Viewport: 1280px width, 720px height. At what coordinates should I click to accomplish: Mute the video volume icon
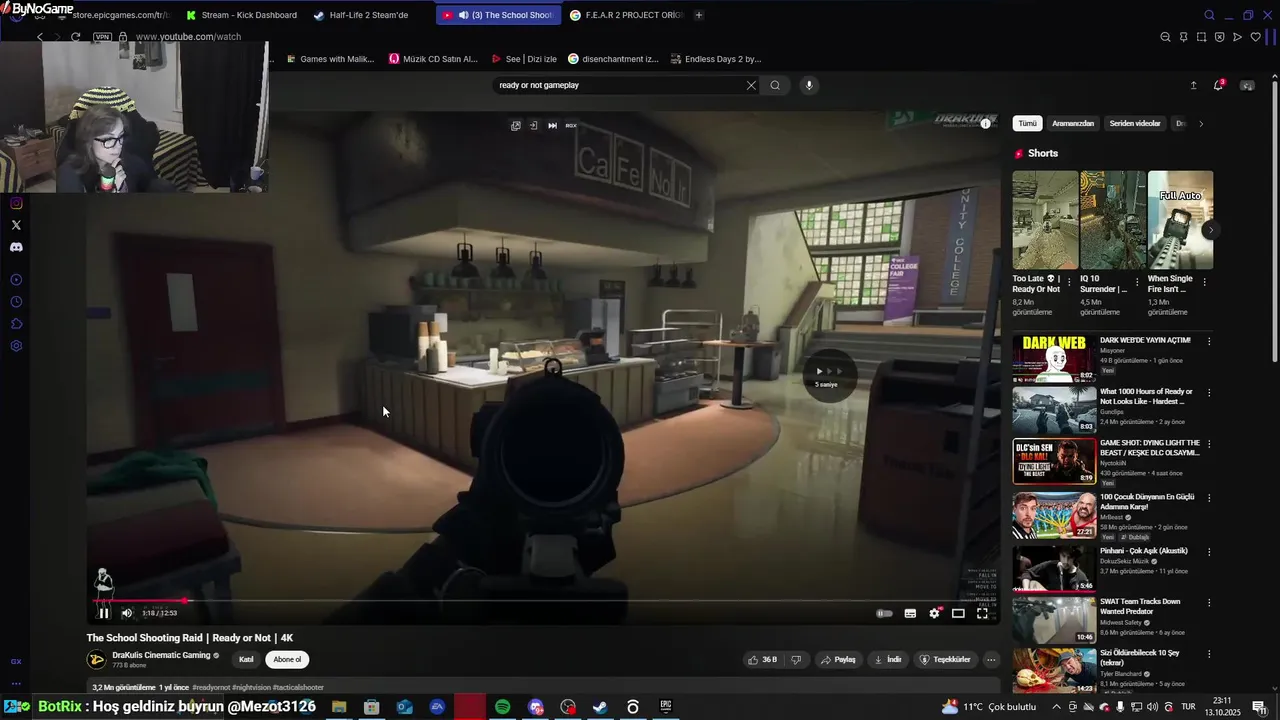(127, 613)
